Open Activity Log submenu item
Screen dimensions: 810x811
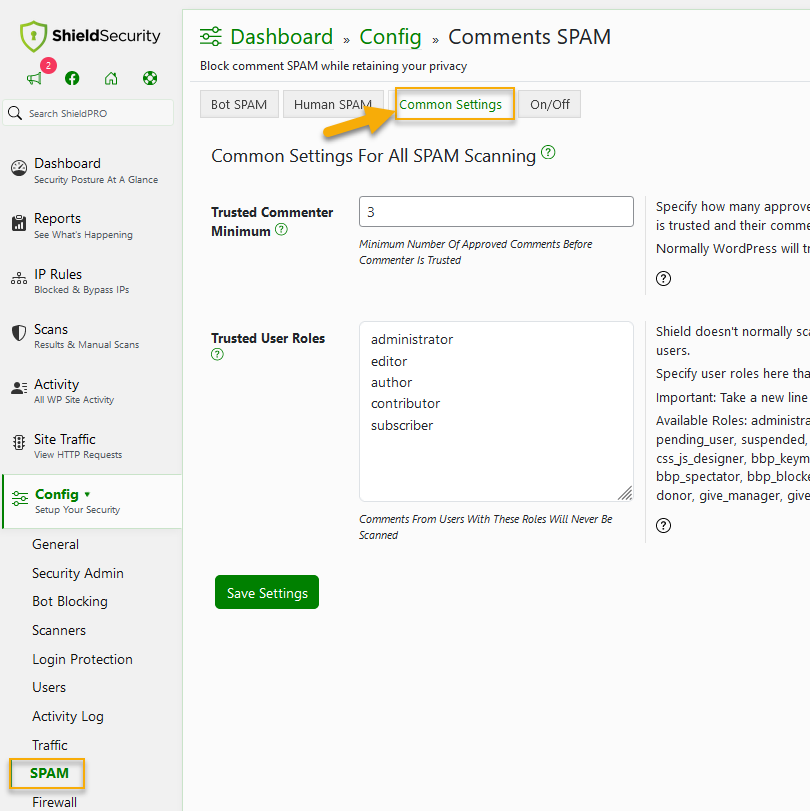click(68, 716)
